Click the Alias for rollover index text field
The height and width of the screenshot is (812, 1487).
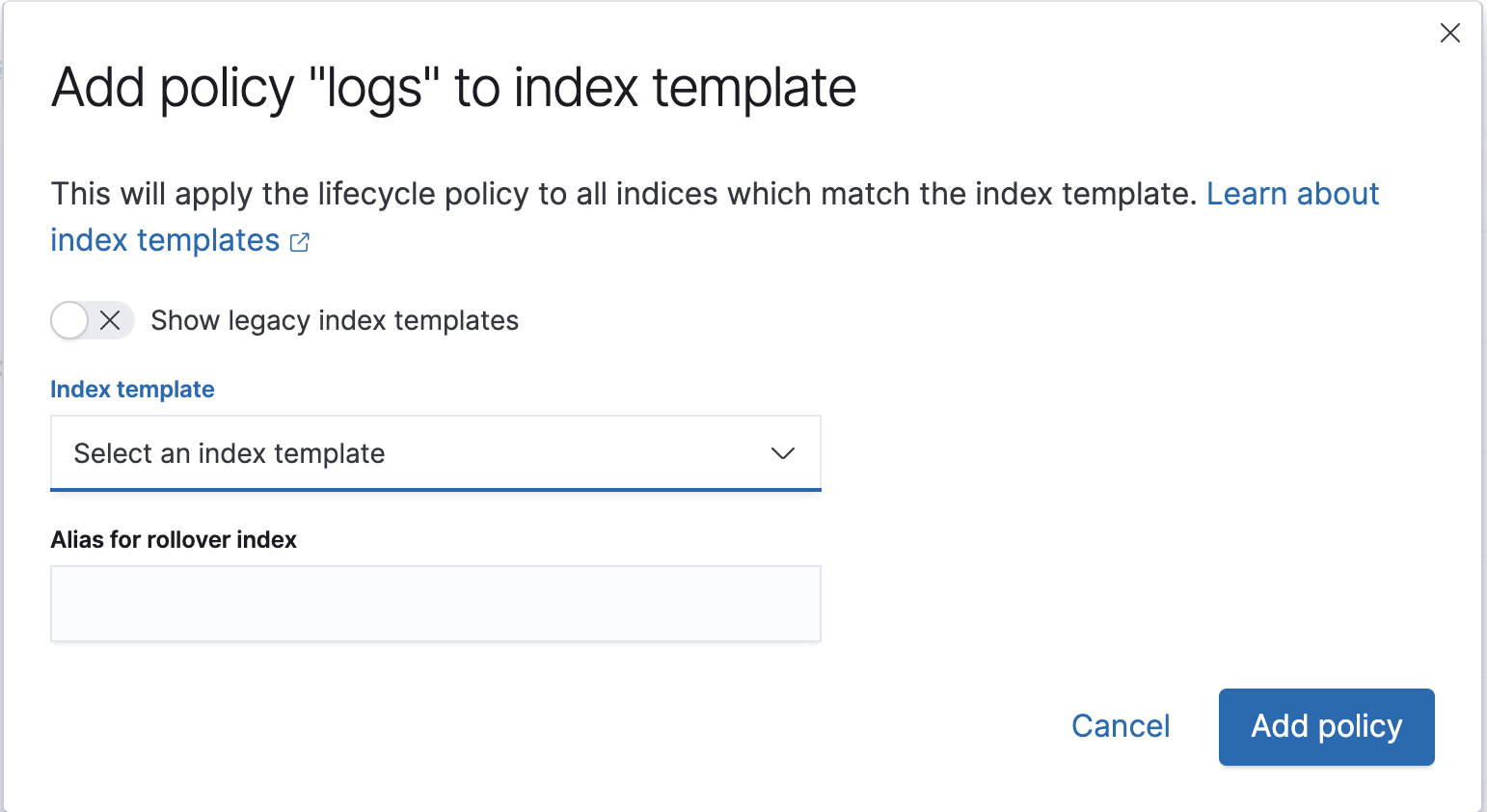pos(435,603)
